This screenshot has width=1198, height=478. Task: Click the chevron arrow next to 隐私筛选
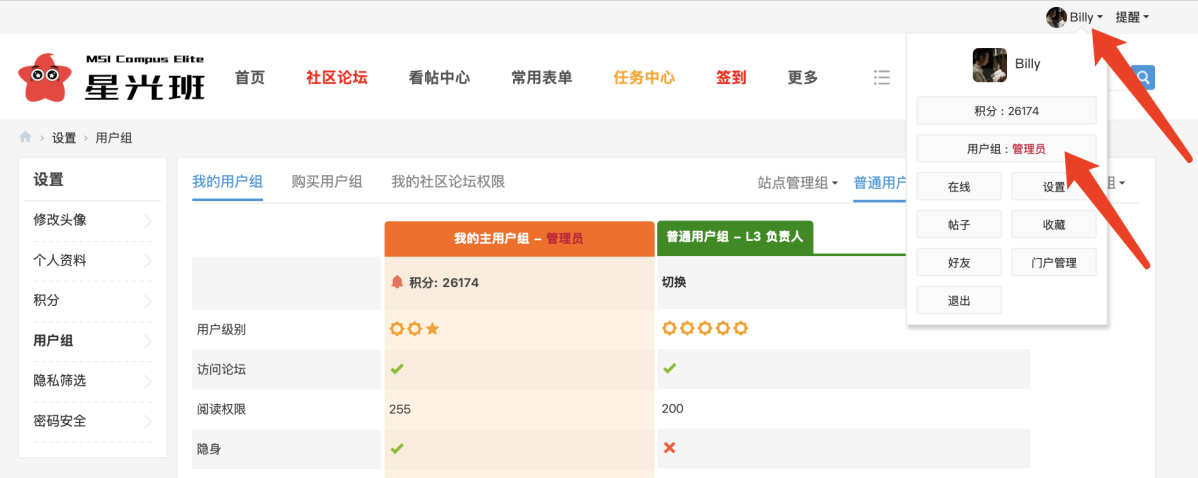[148, 381]
